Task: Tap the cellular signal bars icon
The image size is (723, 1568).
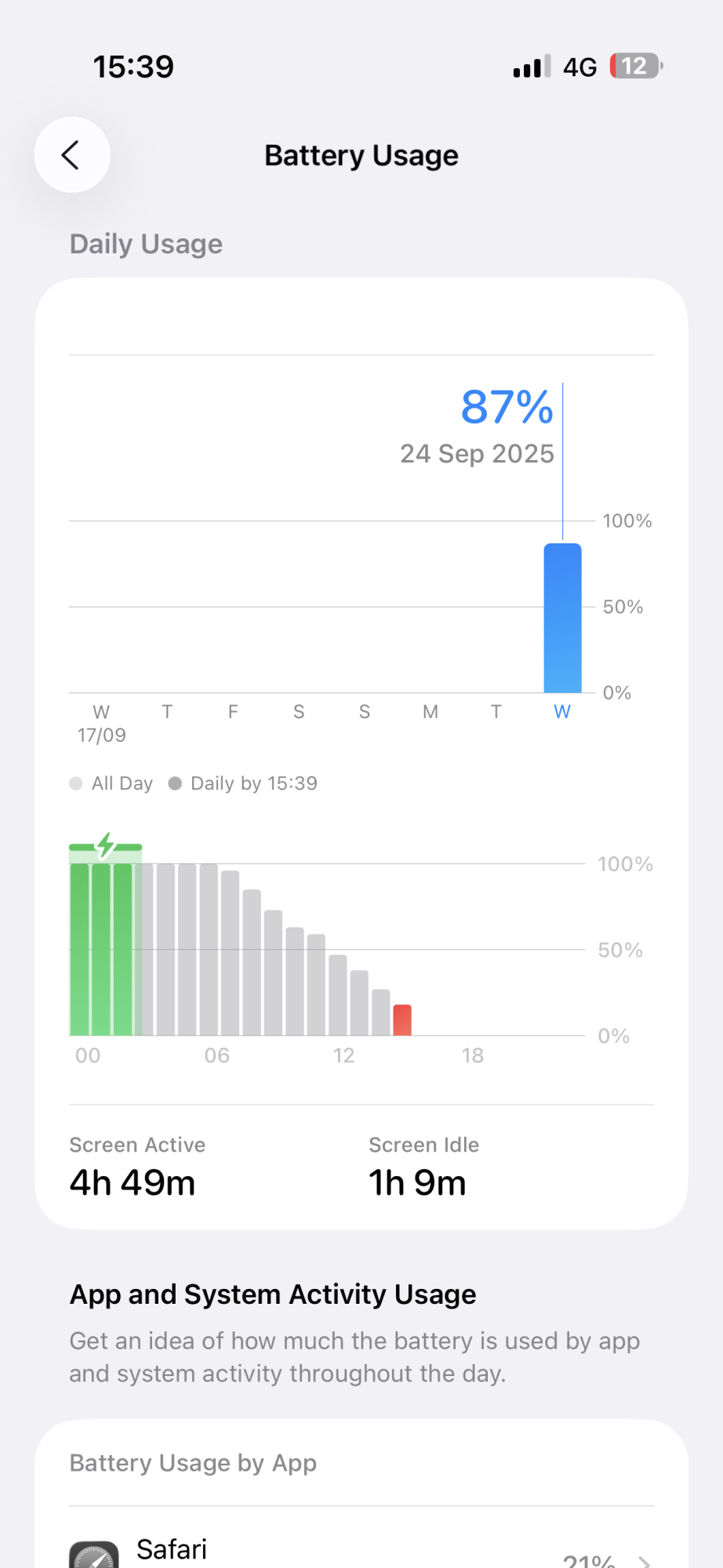Action: [532, 67]
